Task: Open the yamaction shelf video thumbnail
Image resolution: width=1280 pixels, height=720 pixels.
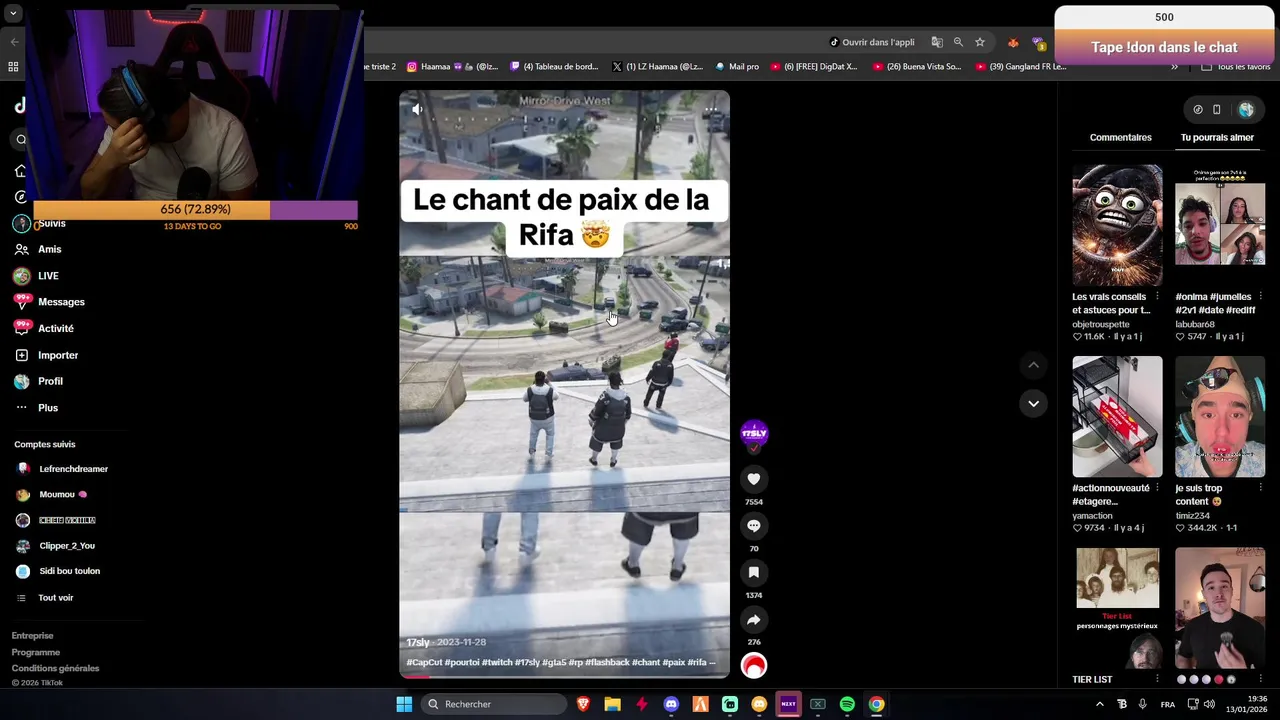Action: tap(1117, 416)
